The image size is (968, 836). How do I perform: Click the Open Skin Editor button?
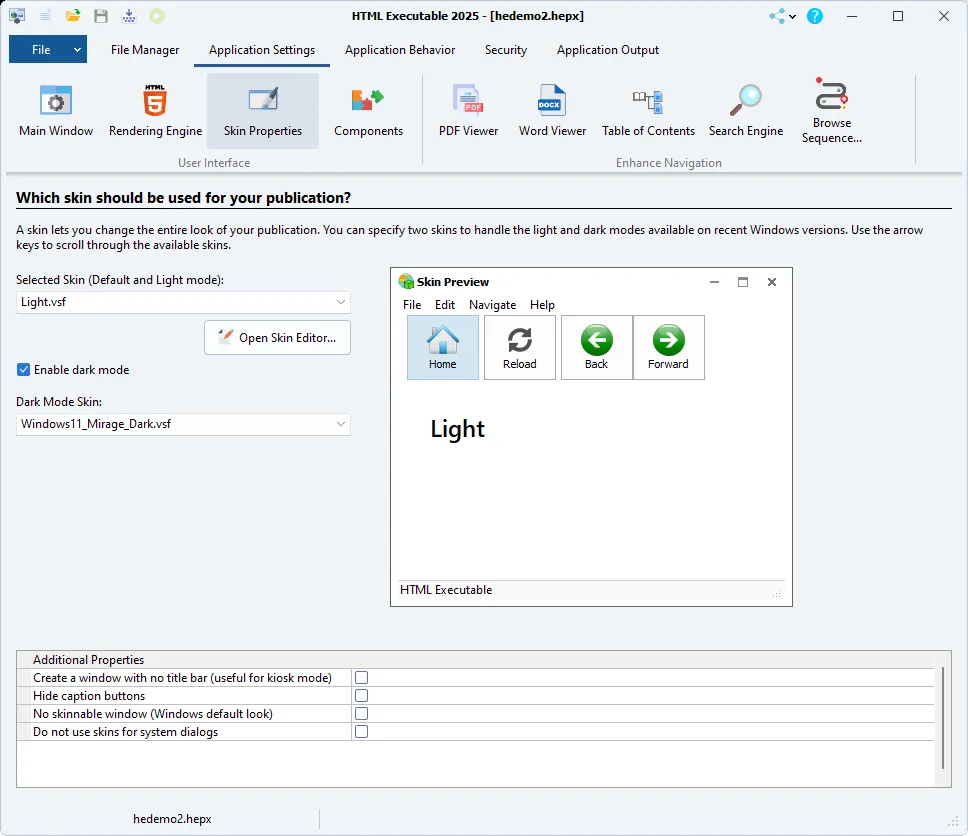pos(277,338)
